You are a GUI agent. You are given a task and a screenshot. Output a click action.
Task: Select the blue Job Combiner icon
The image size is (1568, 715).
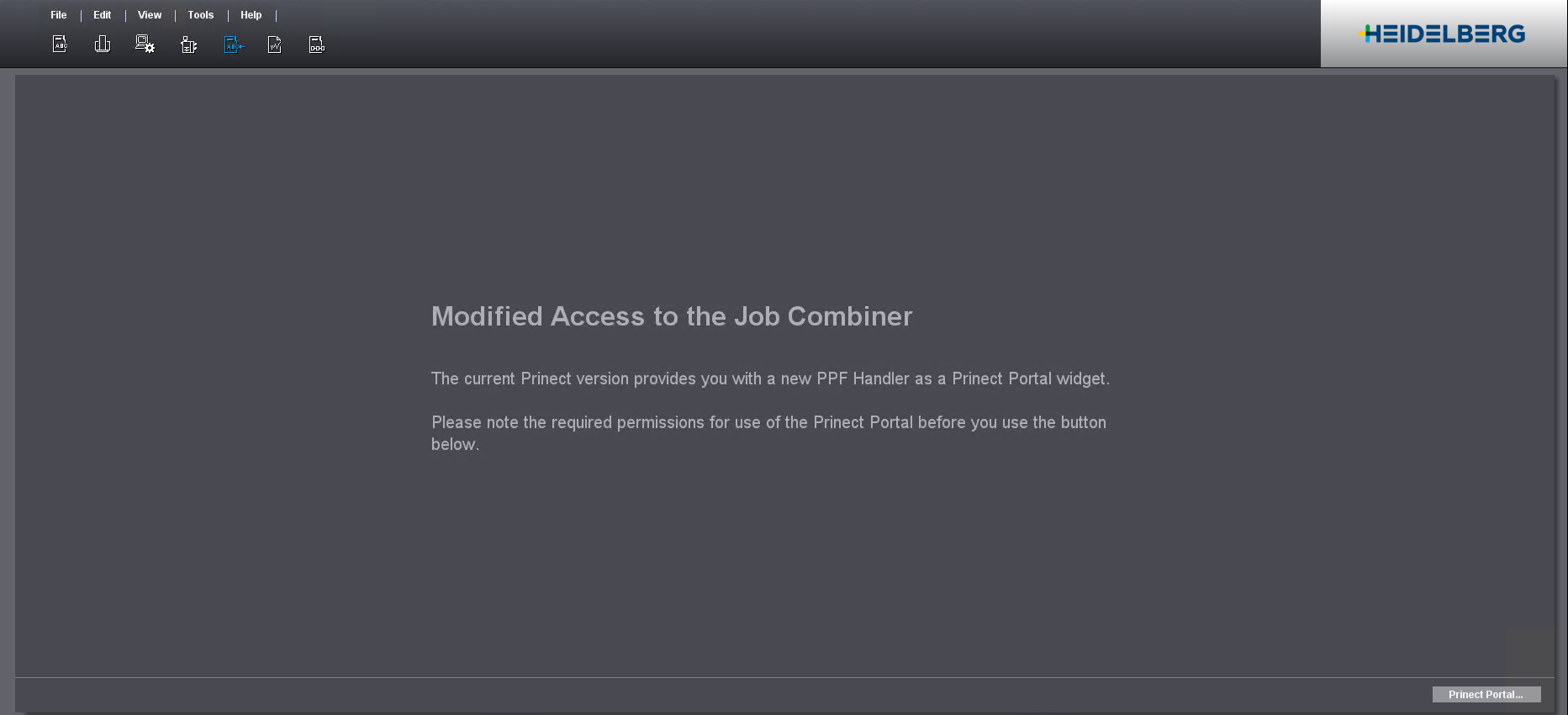(x=234, y=45)
